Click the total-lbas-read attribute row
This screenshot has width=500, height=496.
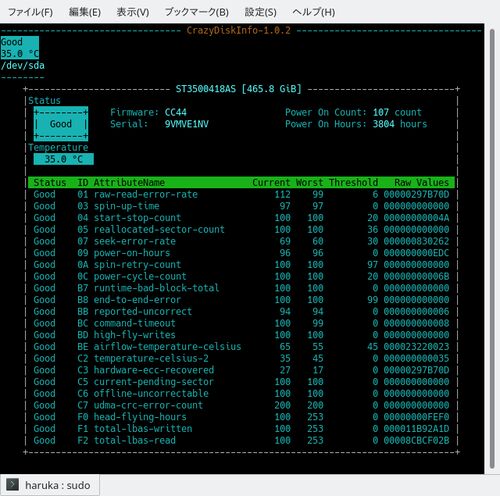click(241, 440)
